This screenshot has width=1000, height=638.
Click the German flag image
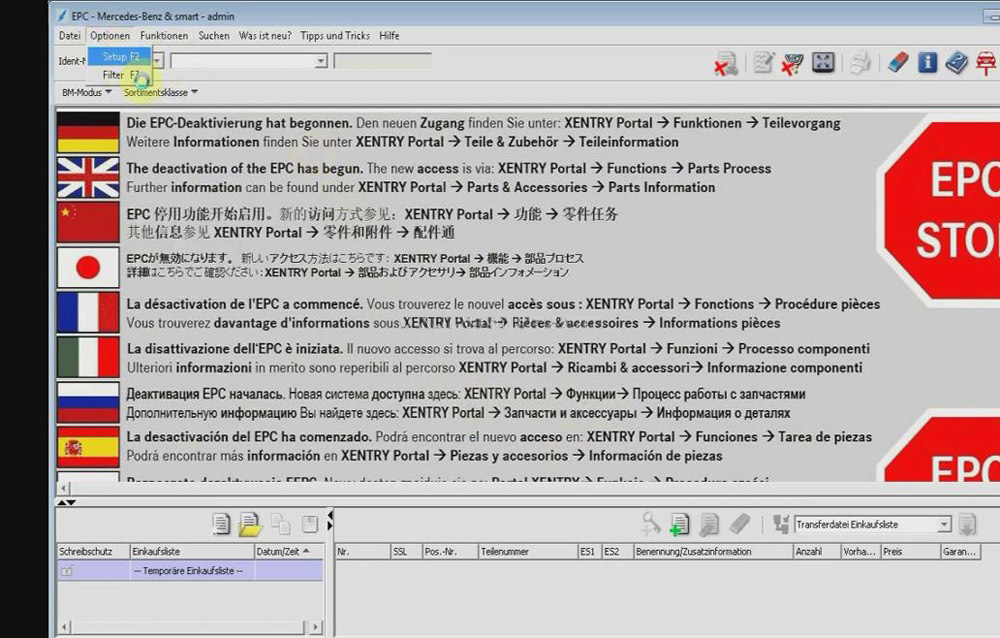pos(88,132)
